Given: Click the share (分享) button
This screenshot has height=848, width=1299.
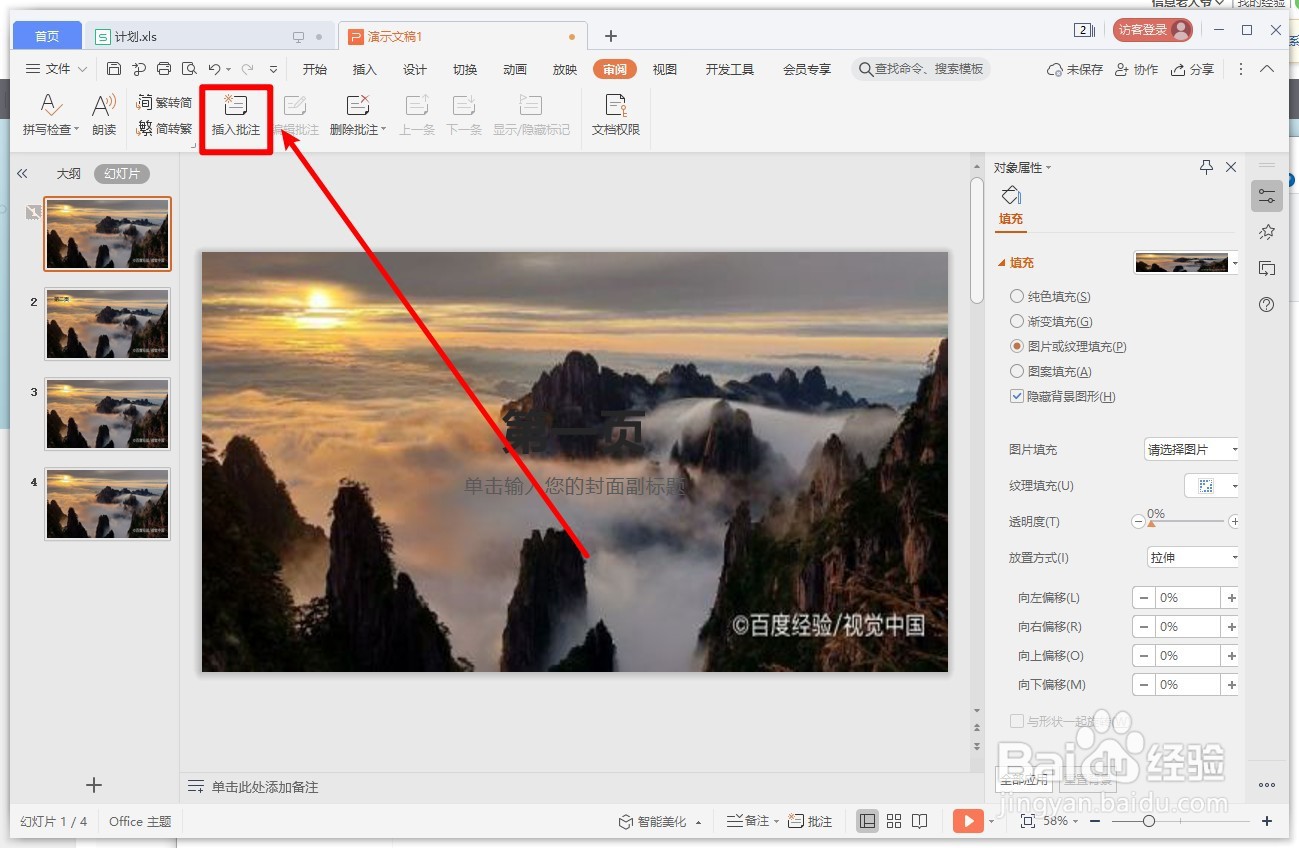Looking at the screenshot, I should pos(1193,69).
